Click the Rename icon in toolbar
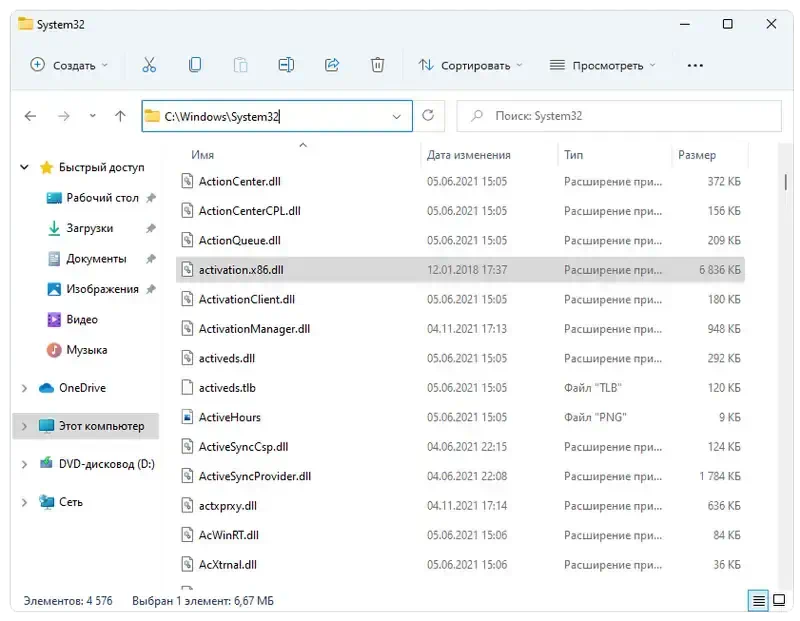The height and width of the screenshot is (621, 800). [x=286, y=65]
